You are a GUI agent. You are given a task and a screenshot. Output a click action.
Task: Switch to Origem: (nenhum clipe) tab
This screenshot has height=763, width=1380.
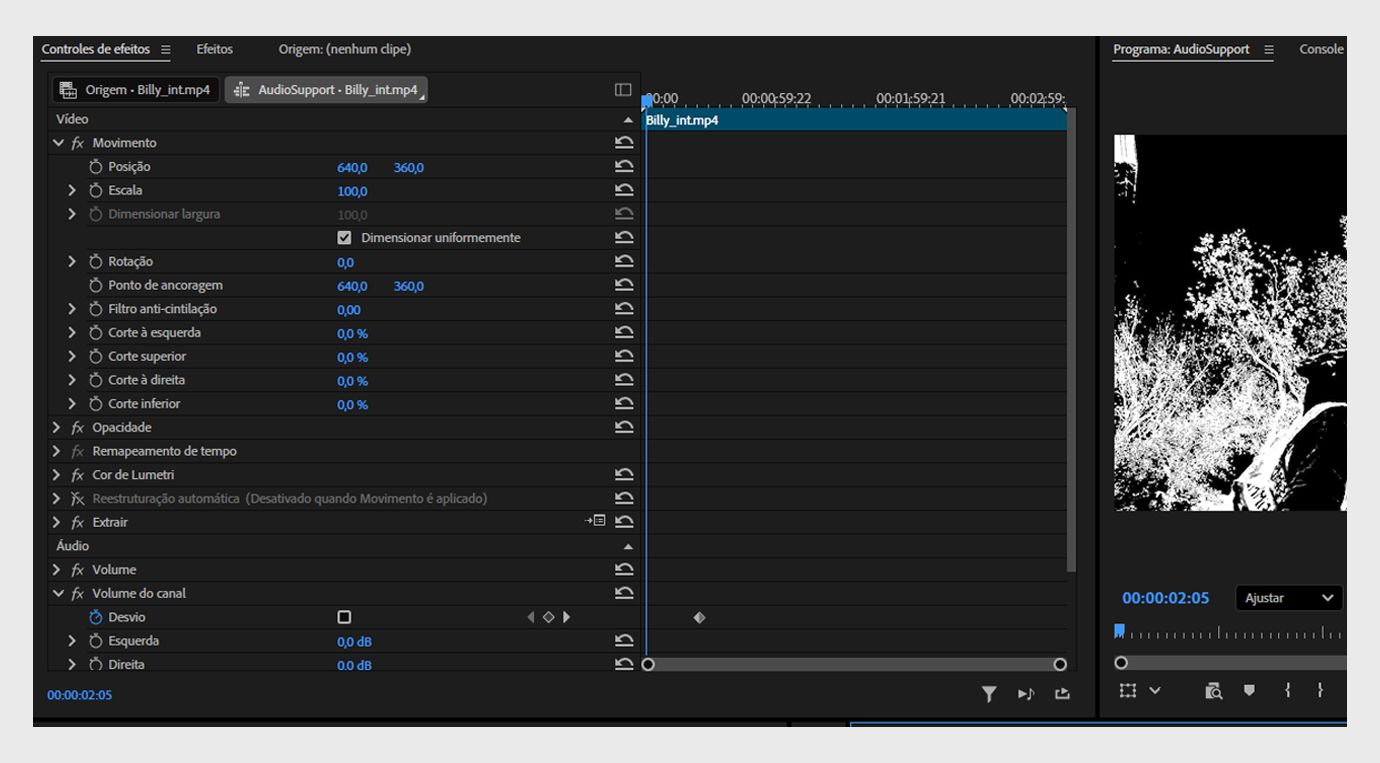(345, 49)
